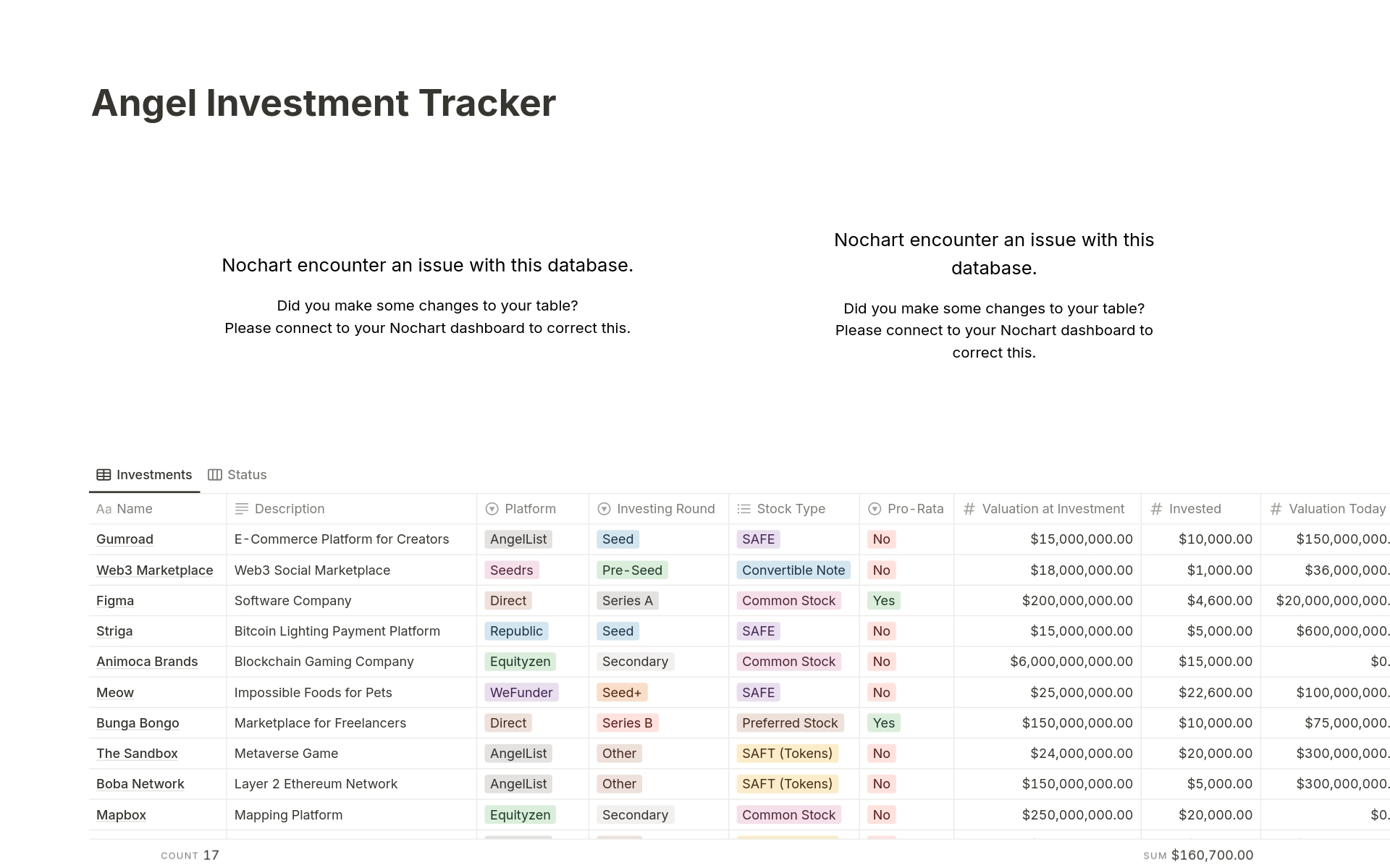Expand the AngelList platform dropdown for Gumroad
1390x868 pixels.
[518, 539]
